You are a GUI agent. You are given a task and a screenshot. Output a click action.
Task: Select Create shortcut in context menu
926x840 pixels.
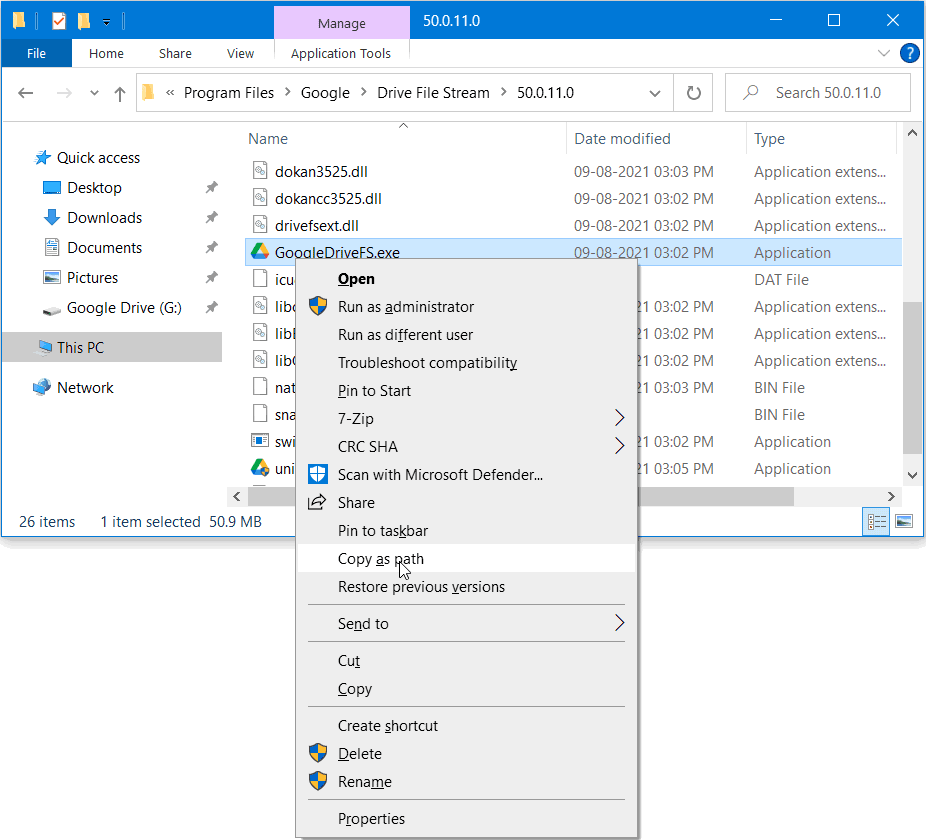(x=388, y=725)
